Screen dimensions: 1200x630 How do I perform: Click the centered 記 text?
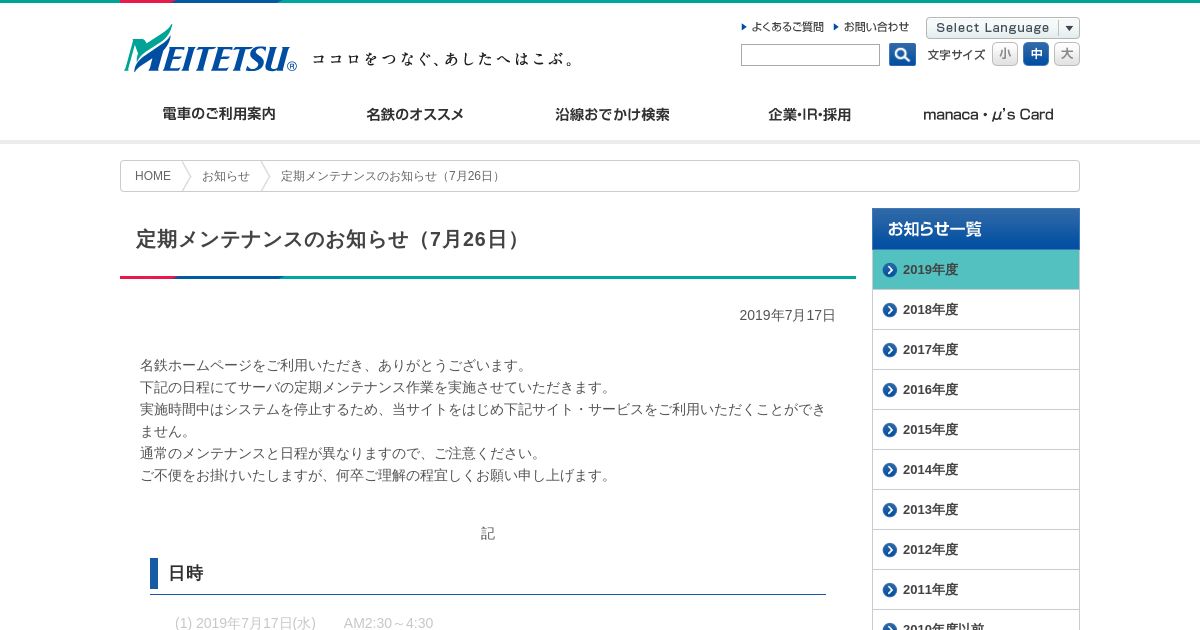tap(488, 534)
